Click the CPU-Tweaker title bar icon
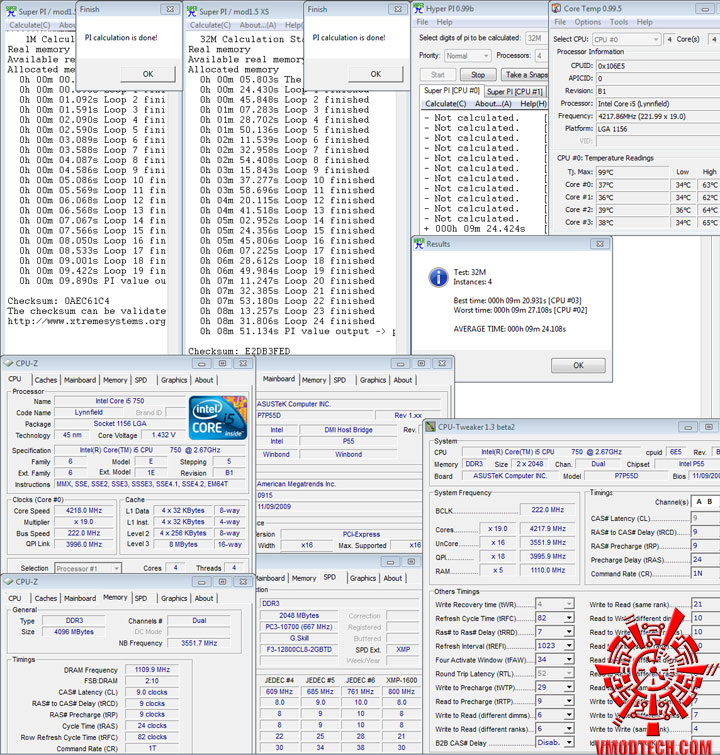720x755 pixels. pos(431,427)
